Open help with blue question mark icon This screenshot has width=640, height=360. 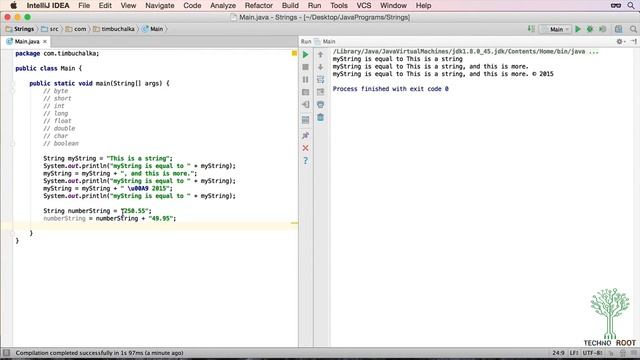click(x=305, y=161)
